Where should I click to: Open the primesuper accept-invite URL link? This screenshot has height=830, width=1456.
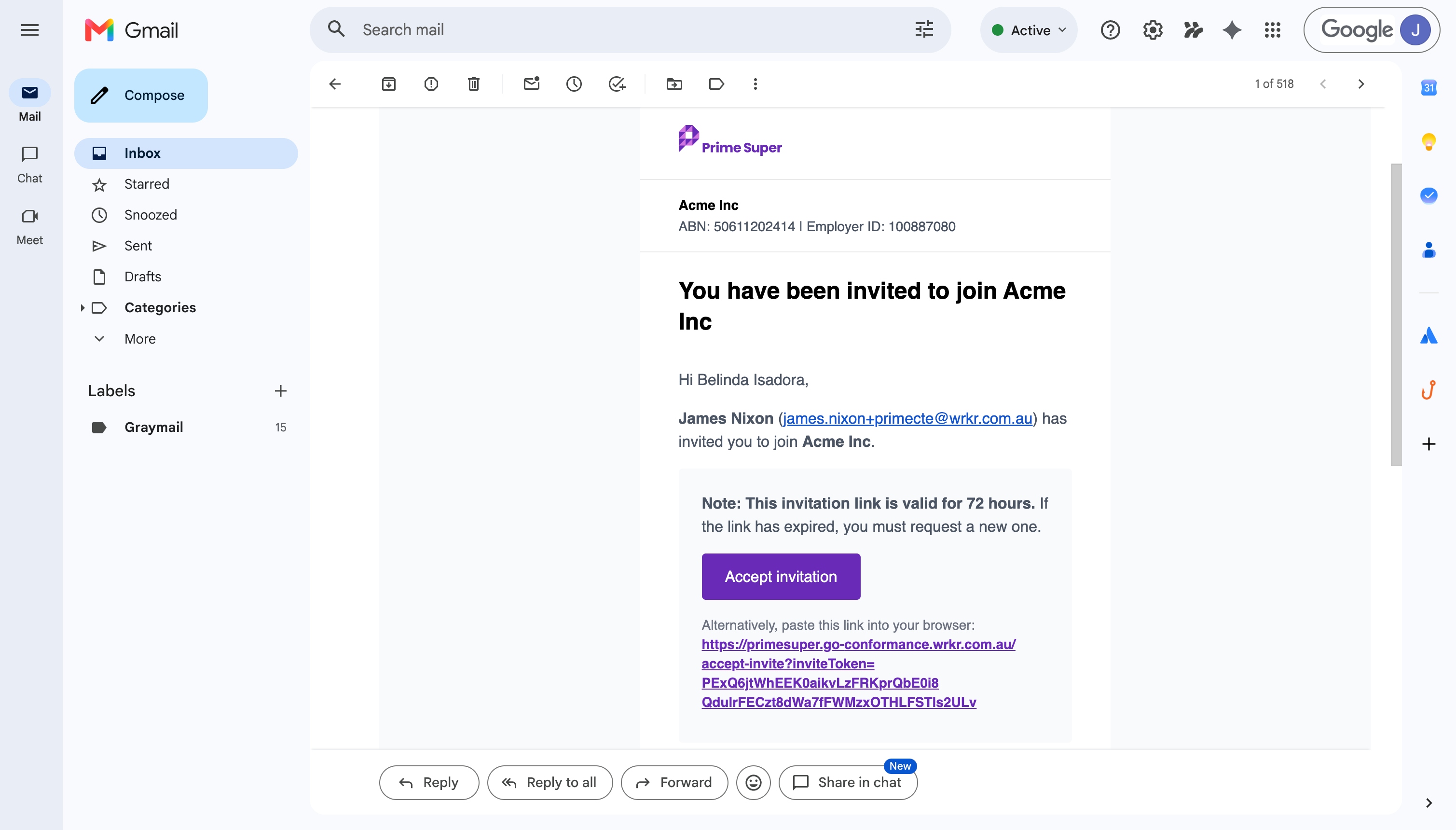[x=858, y=673]
